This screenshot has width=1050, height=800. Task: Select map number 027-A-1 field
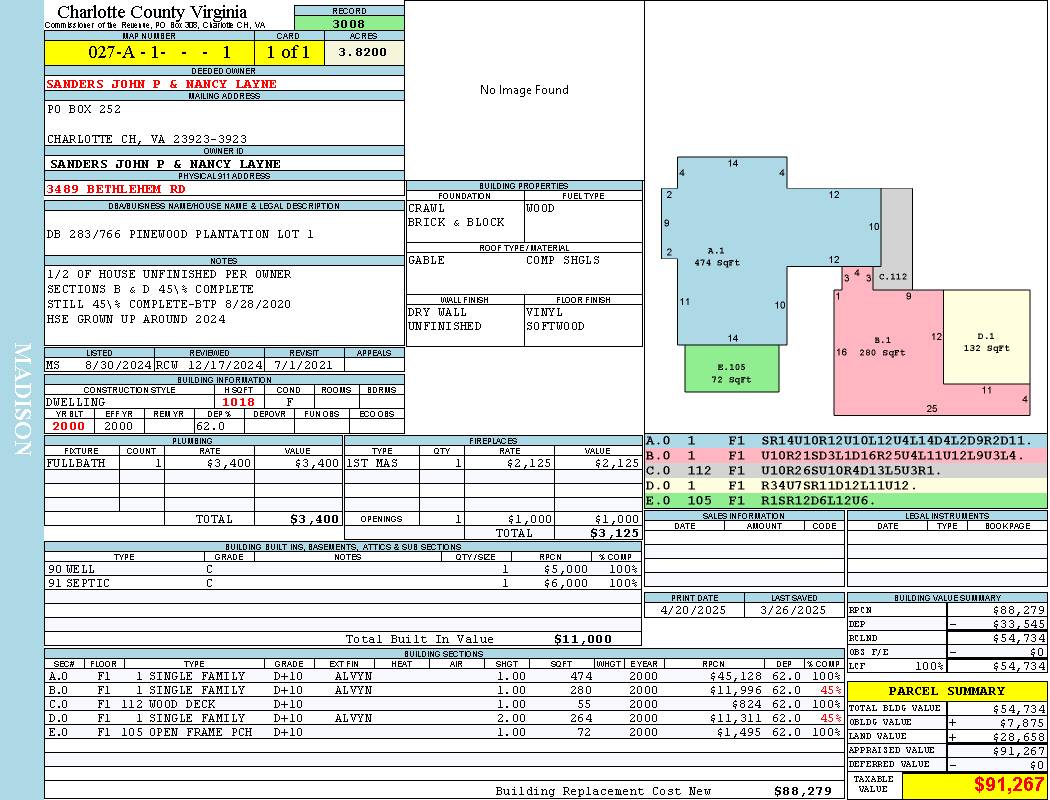(x=149, y=52)
